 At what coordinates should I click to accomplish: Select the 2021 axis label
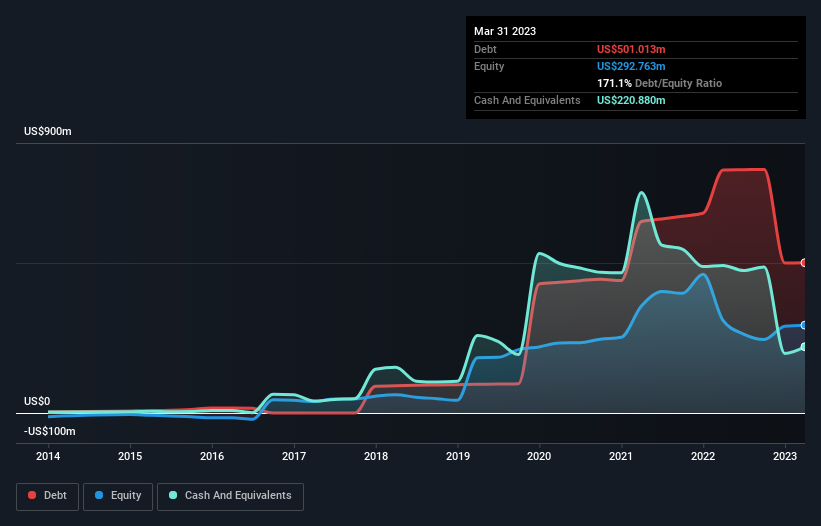[621, 456]
